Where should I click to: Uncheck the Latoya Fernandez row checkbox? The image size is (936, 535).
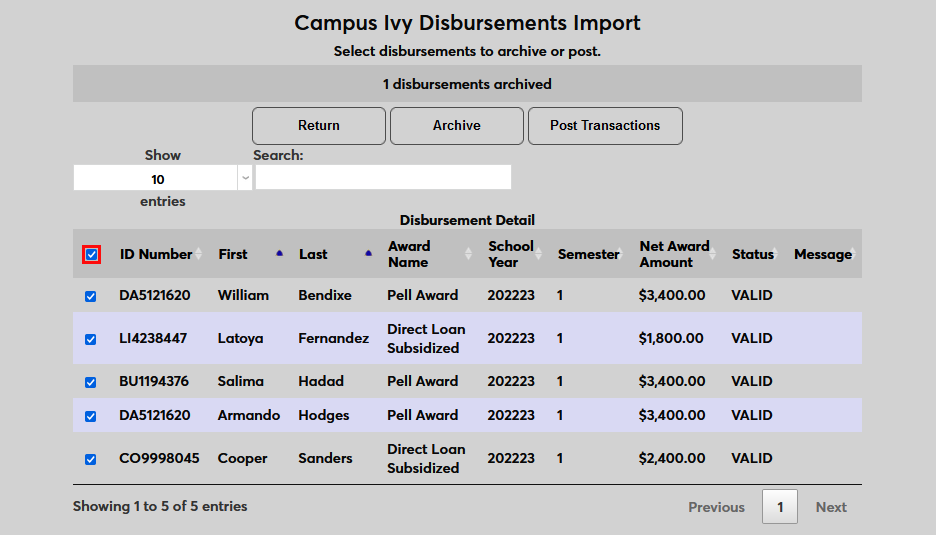[x=91, y=339]
